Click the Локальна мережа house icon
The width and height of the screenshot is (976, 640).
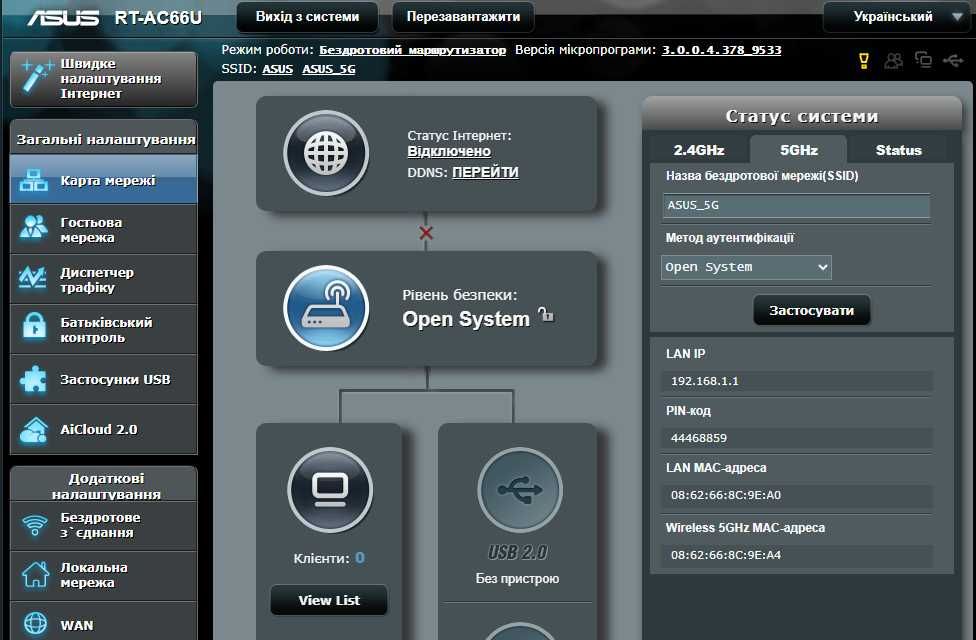[35, 574]
